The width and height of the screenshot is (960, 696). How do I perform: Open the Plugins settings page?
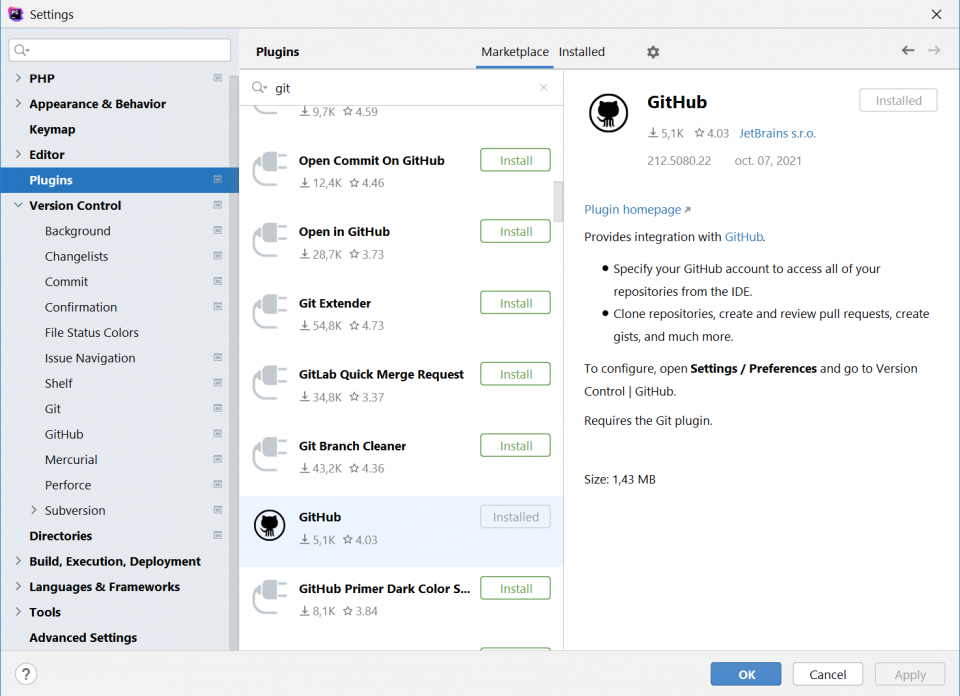point(119,180)
